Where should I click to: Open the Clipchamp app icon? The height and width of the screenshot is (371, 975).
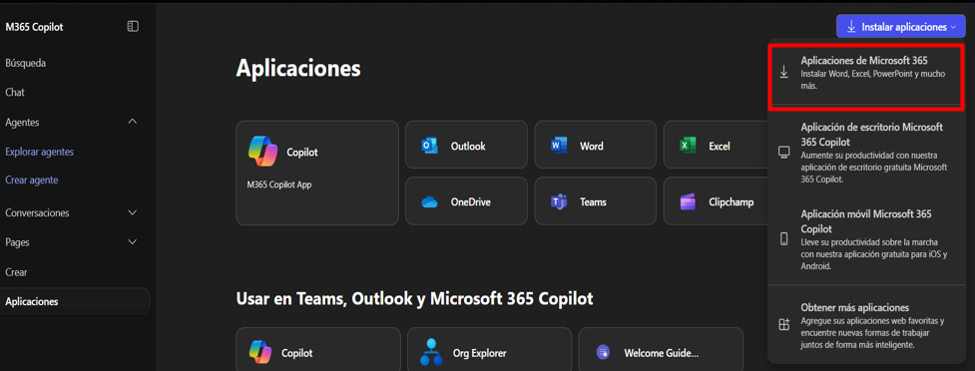point(688,202)
